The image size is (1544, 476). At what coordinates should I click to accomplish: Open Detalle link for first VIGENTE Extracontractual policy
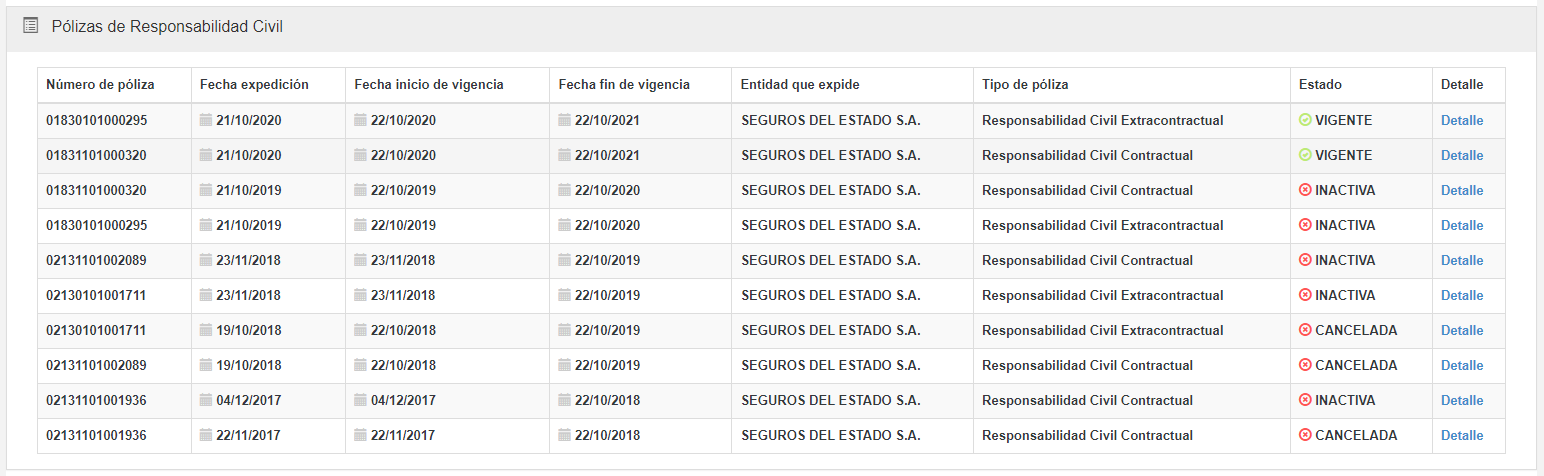click(x=1461, y=121)
